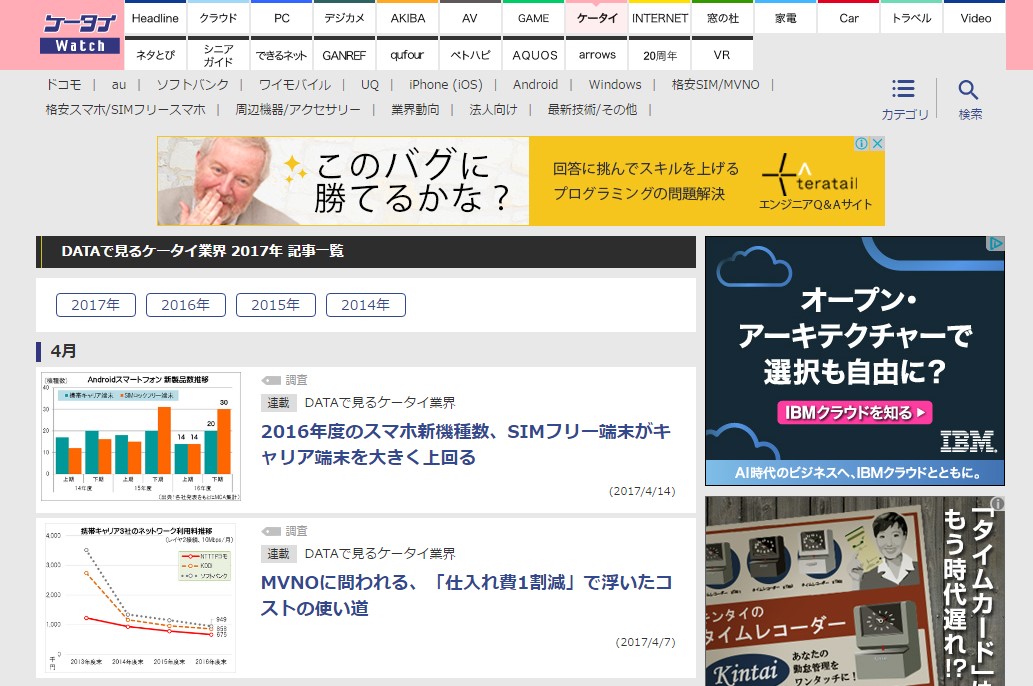
Task: Open the arrows tab
Action: point(597,55)
